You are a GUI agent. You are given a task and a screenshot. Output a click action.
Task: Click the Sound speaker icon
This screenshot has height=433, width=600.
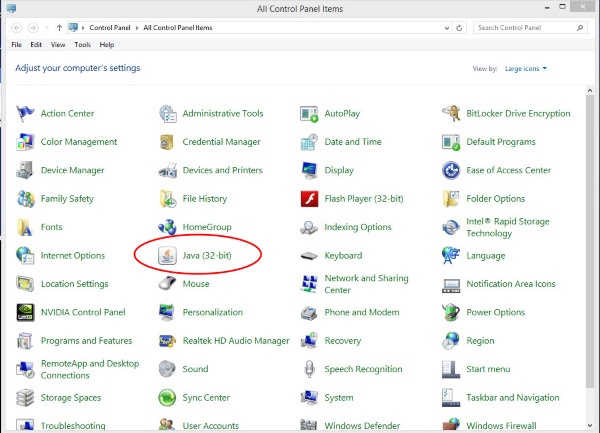(167, 369)
